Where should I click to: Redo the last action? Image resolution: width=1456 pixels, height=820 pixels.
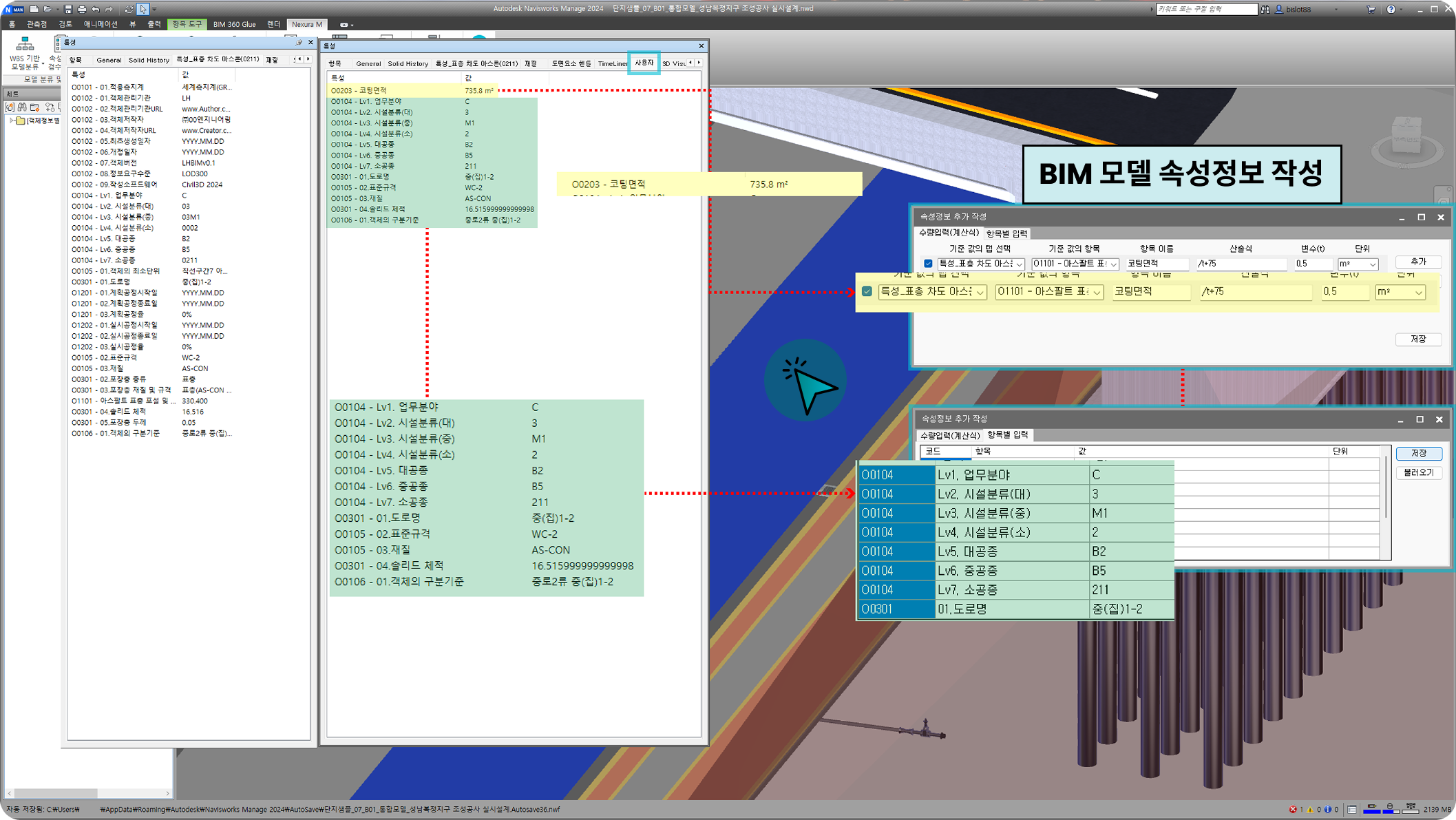tap(109, 9)
